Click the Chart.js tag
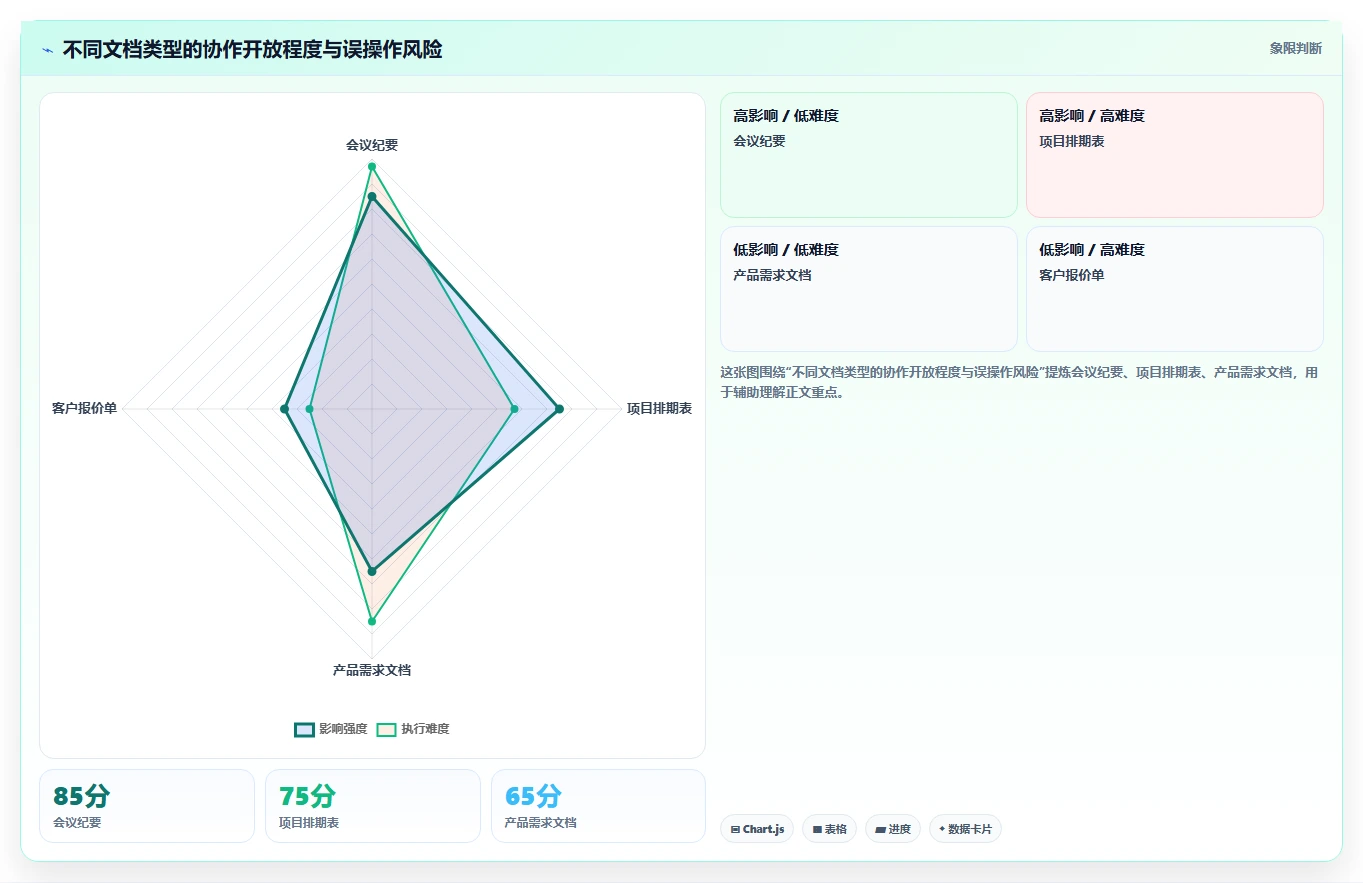This screenshot has width=1363, height=883. click(x=757, y=829)
